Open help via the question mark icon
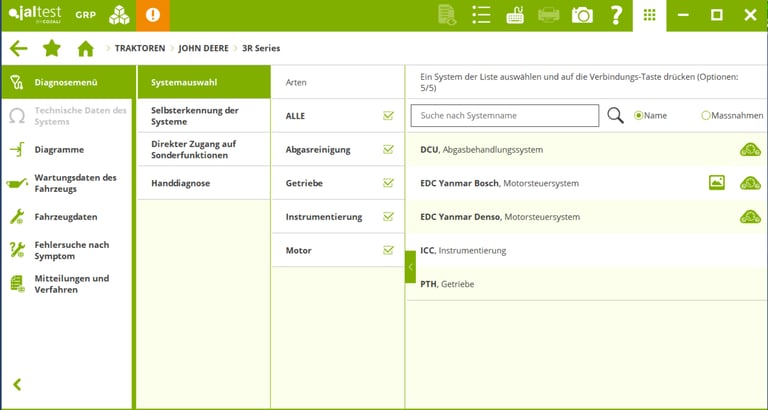This screenshot has height=410, width=768. click(x=616, y=15)
